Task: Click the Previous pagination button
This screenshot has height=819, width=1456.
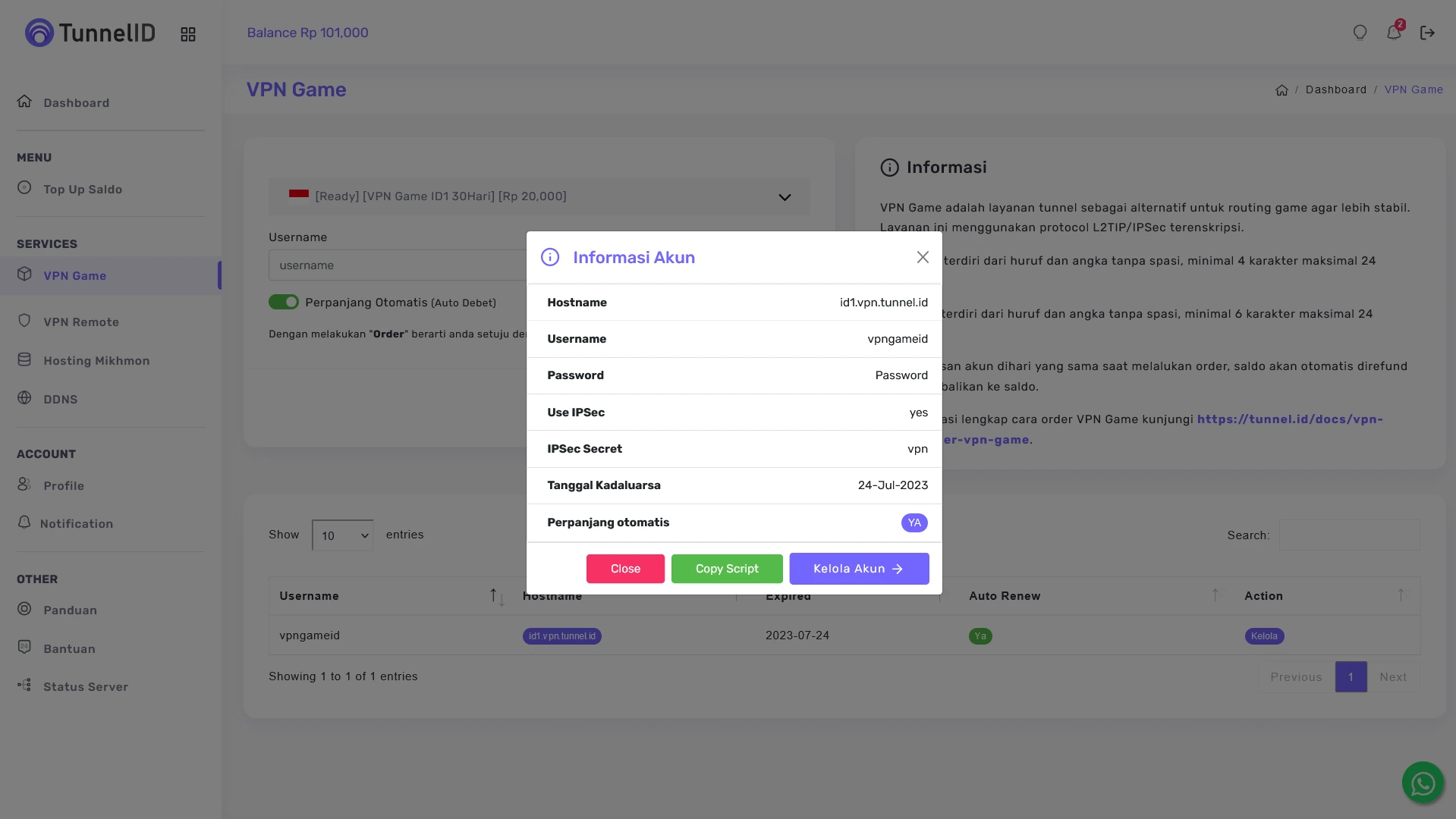Action: point(1296,676)
